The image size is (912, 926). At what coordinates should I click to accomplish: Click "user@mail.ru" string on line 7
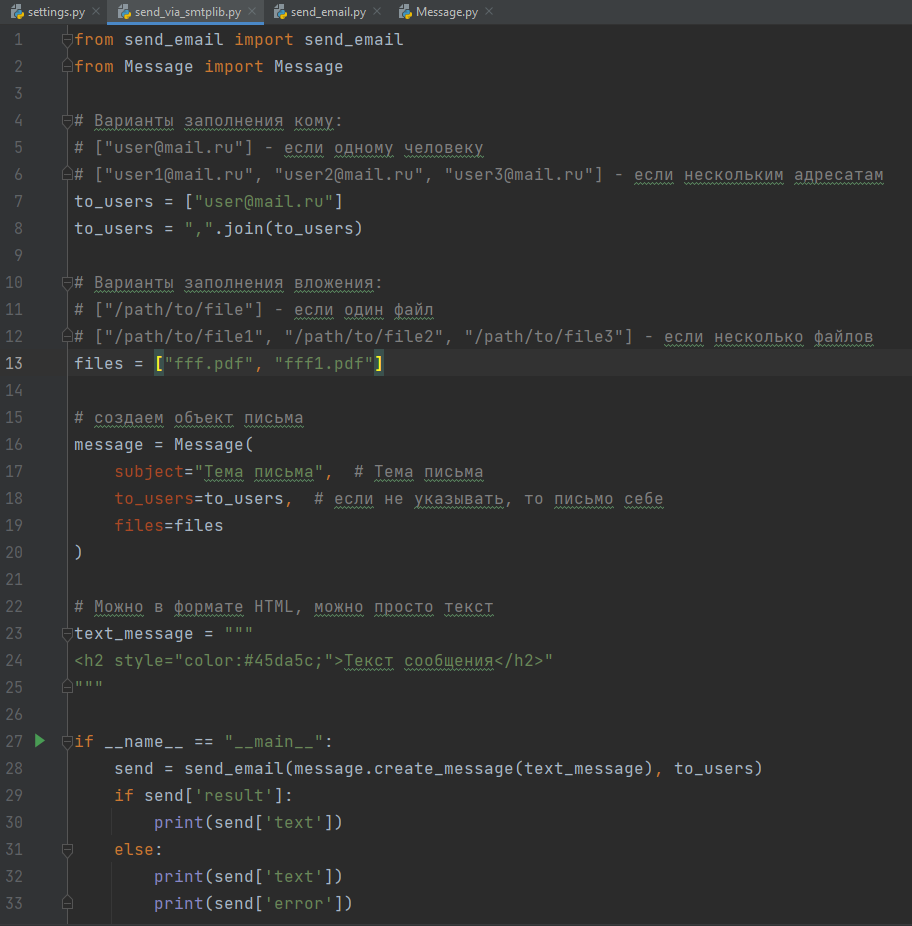pyautogui.click(x=264, y=201)
